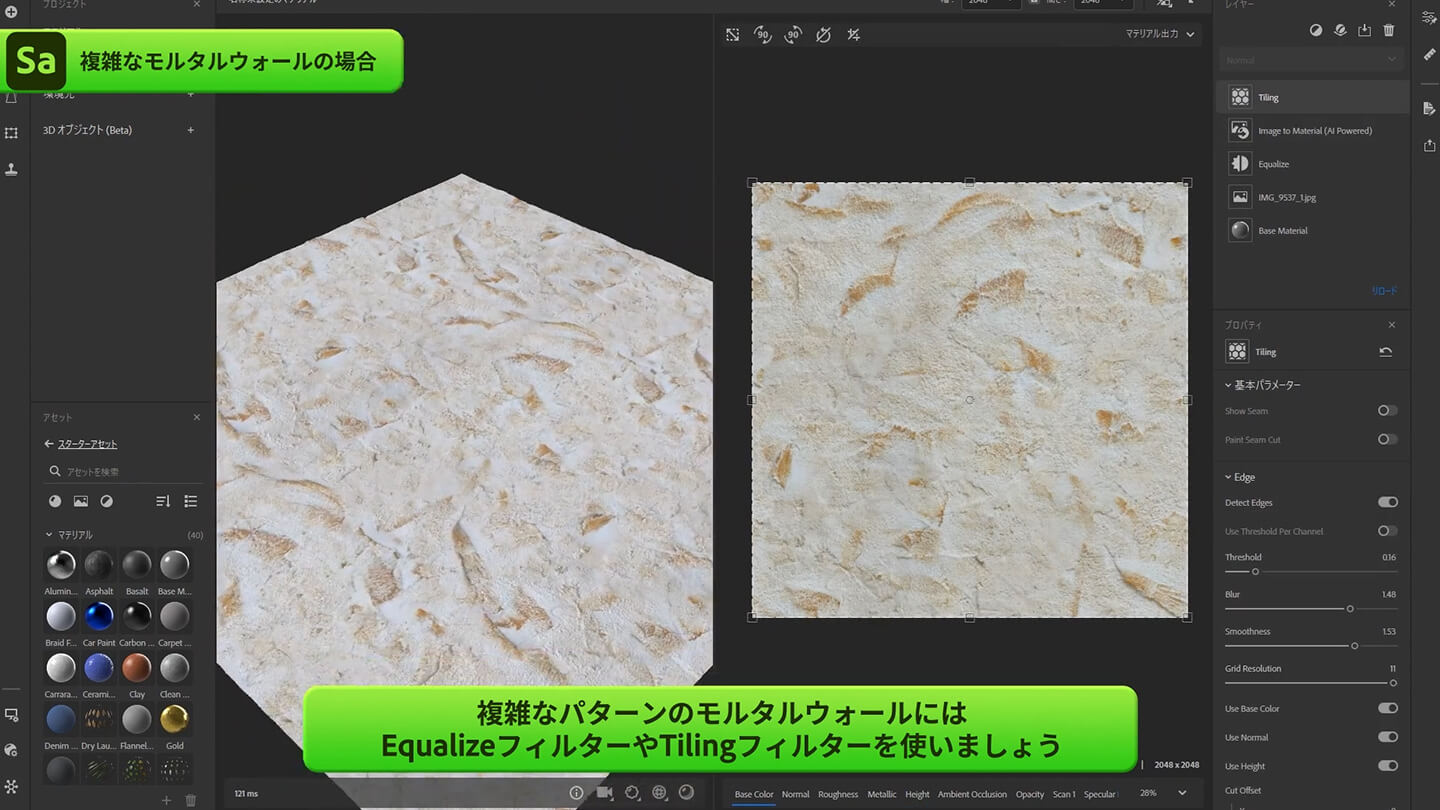The height and width of the screenshot is (810, 1440).
Task: Switch assets to list view icon
Action: [191, 501]
